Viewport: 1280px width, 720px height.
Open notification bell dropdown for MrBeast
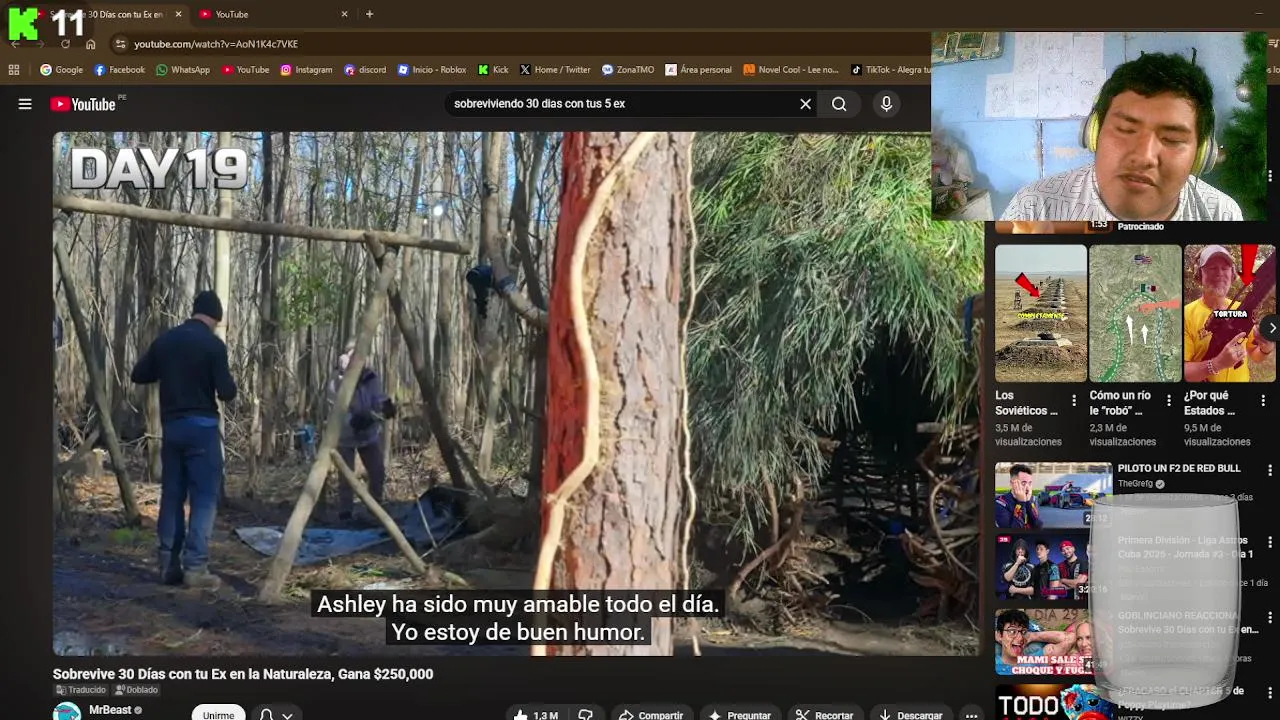[x=275, y=715]
